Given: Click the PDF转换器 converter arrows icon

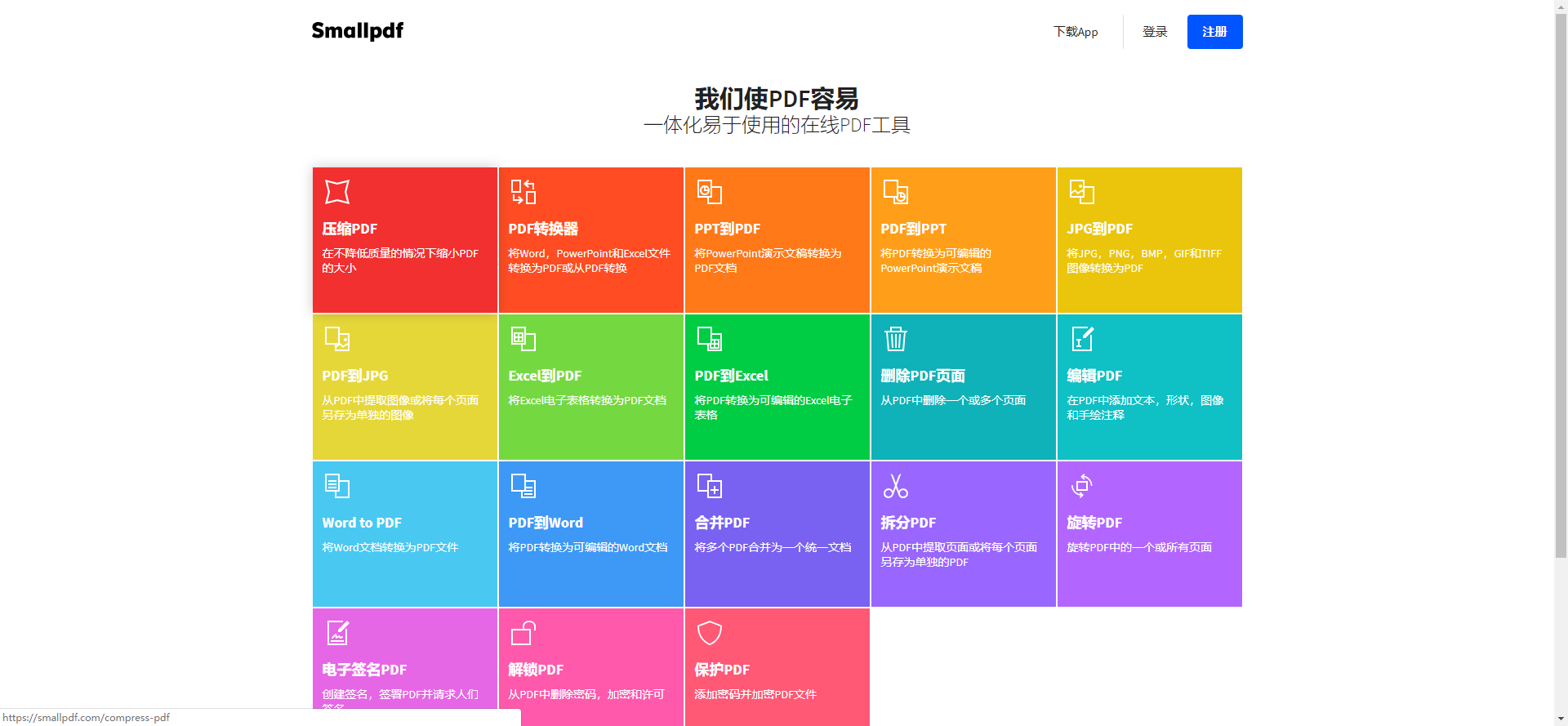Looking at the screenshot, I should coord(523,192).
